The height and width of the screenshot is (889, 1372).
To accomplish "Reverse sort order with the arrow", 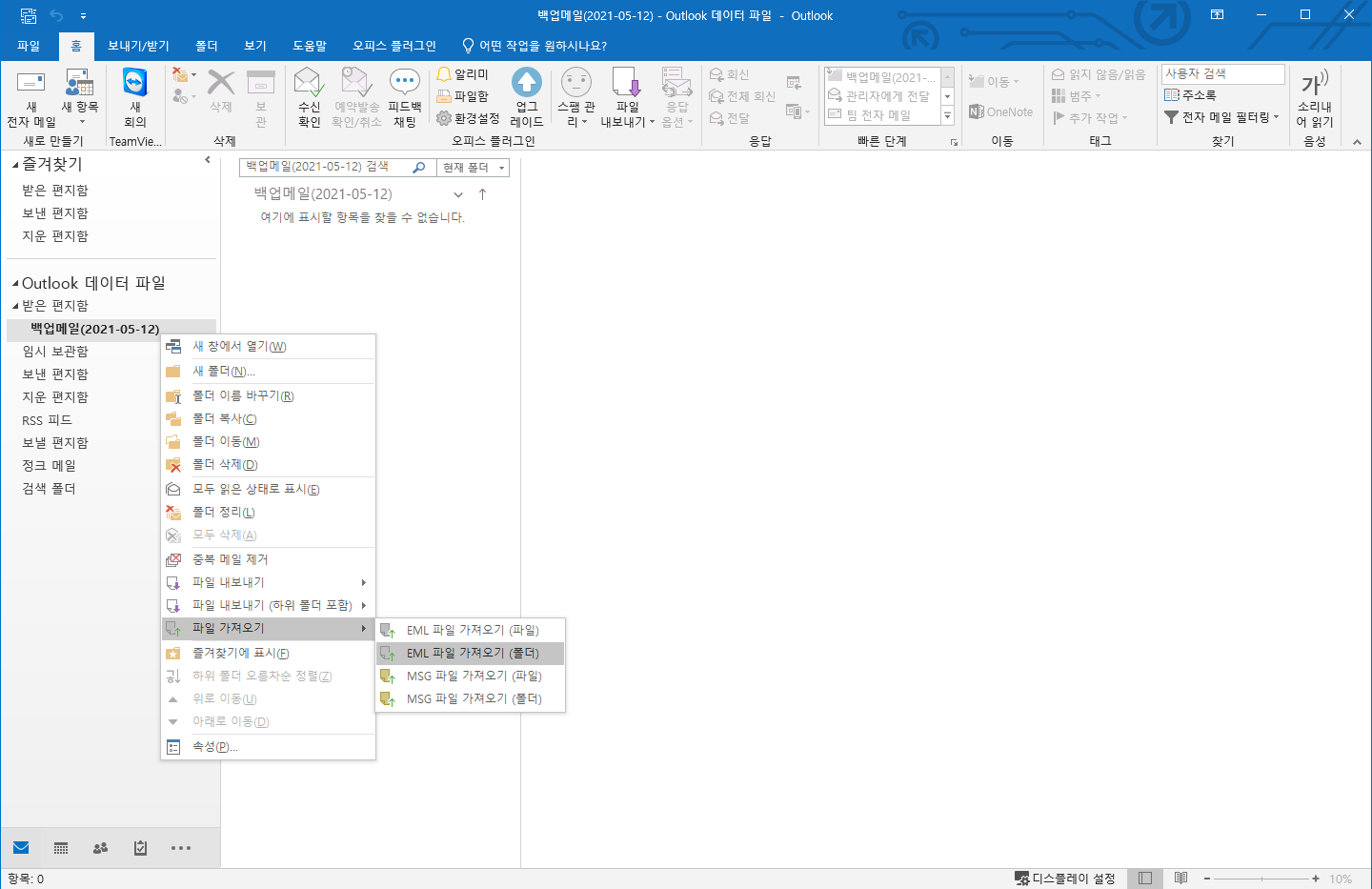I will point(482,194).
